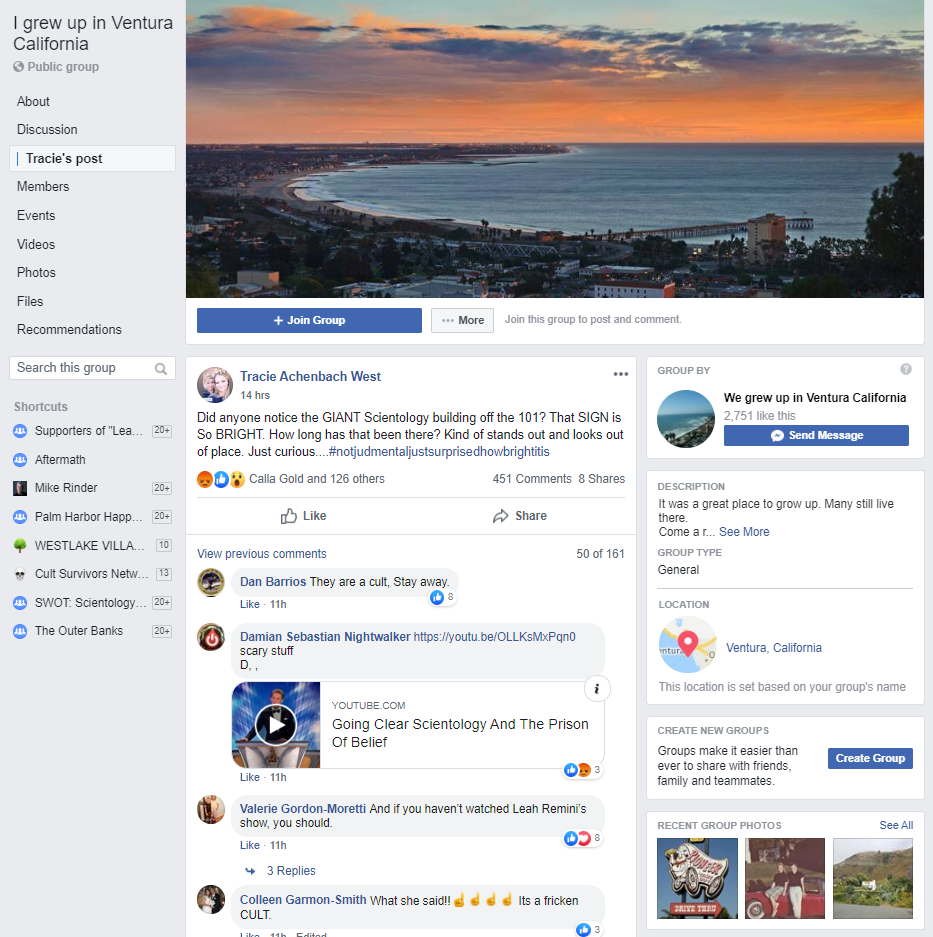933x937 pixels.
Task: Open the WESTLAKE VILLA tree icon shortcut
Action: (20, 546)
